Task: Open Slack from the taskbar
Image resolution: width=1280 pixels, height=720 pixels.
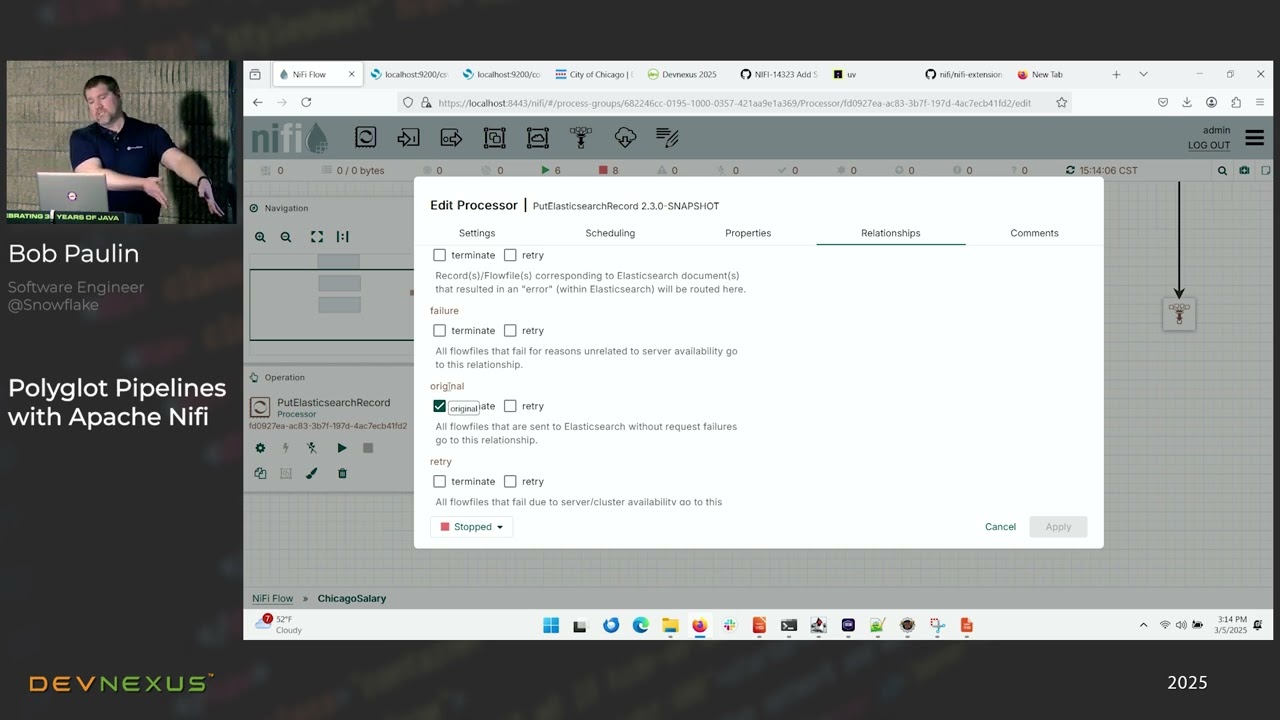Action: coord(729,626)
